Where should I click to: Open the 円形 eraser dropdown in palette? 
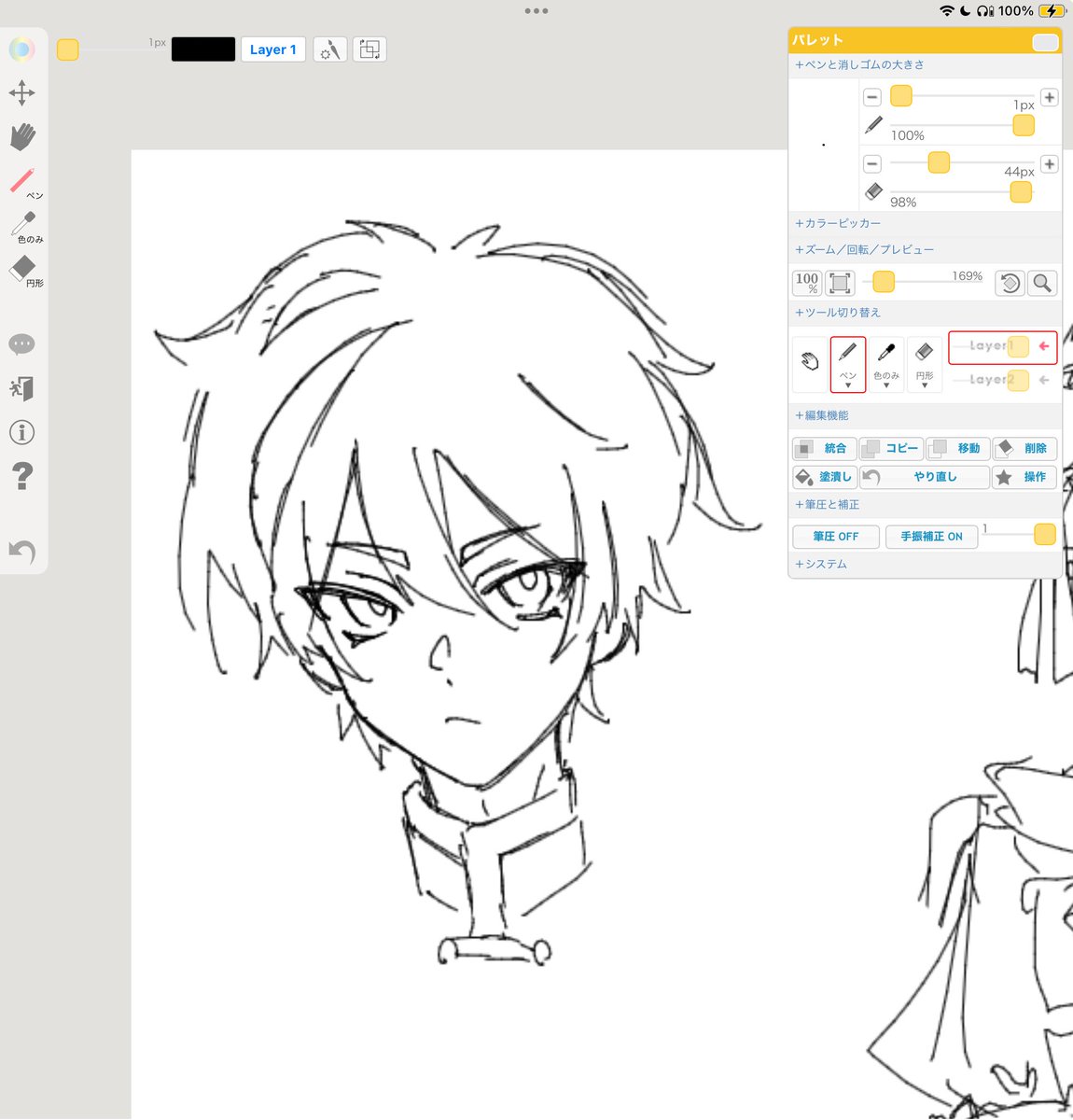coord(925,364)
